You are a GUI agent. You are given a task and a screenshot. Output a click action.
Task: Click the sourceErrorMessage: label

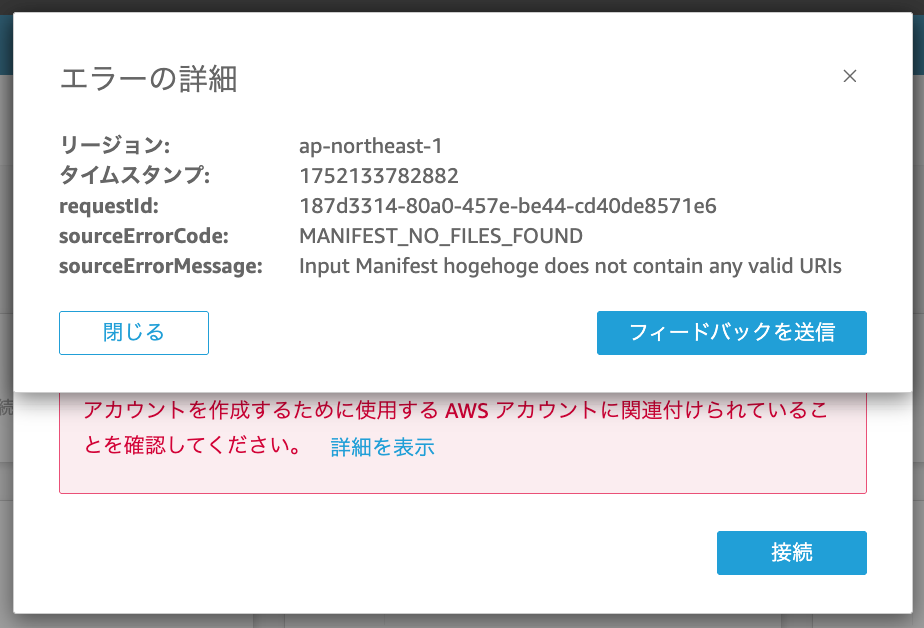point(160,266)
